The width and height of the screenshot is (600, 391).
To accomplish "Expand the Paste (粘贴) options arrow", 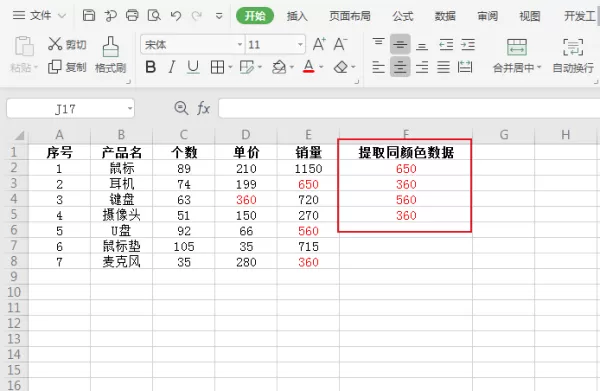I will coord(36,68).
